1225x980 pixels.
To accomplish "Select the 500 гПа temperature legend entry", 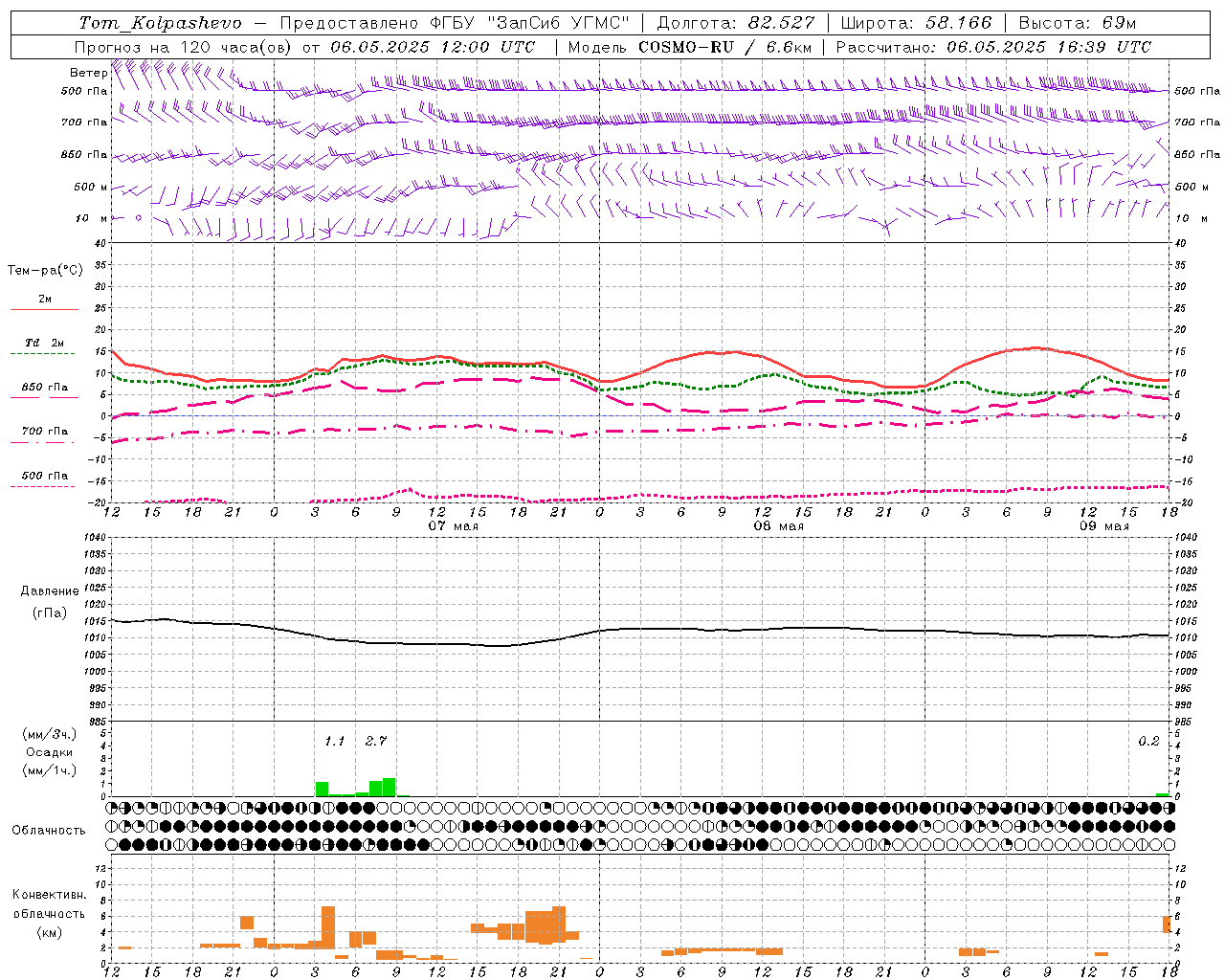I will coord(45,476).
